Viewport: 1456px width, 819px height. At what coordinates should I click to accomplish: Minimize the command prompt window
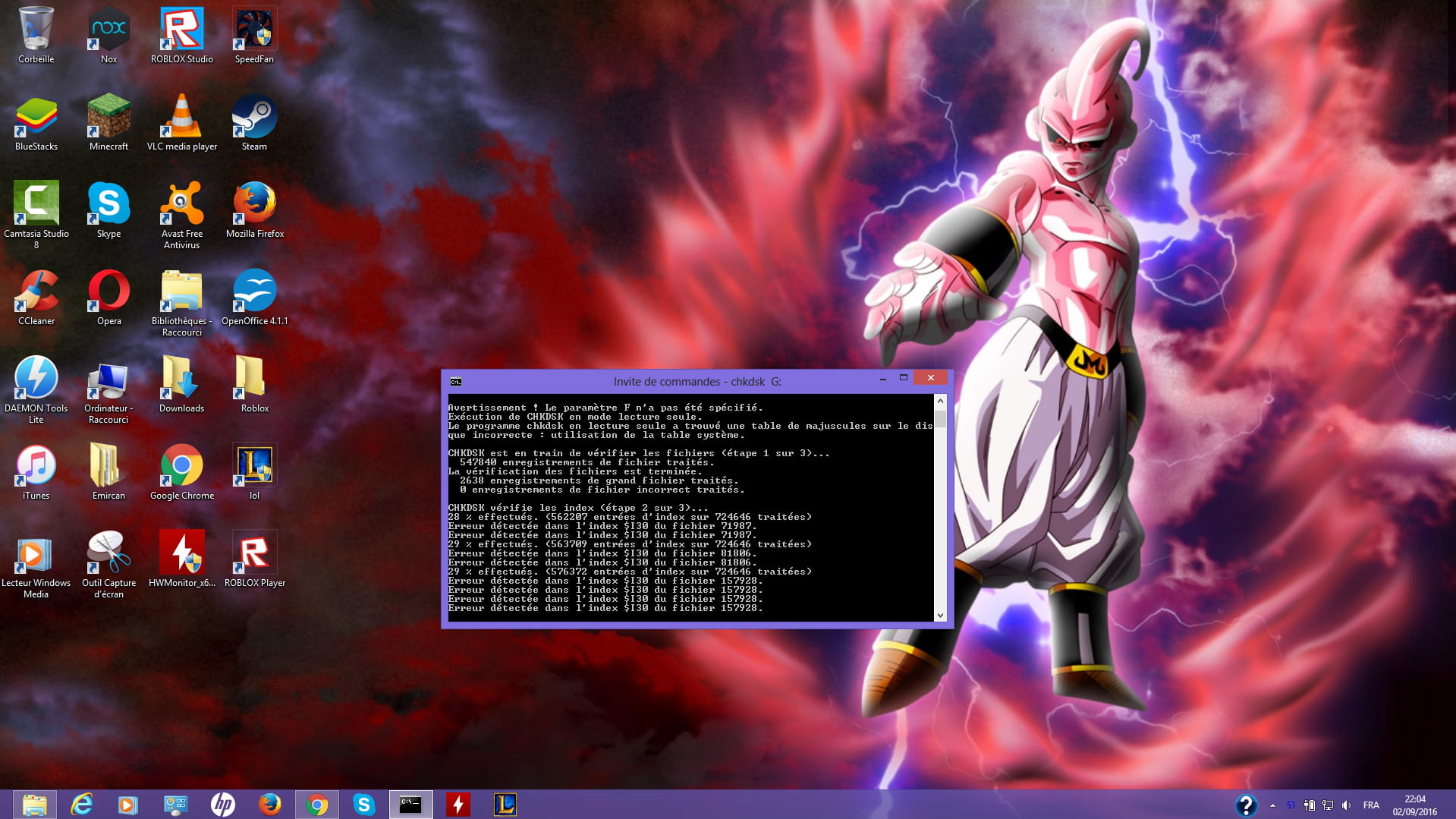point(883,378)
